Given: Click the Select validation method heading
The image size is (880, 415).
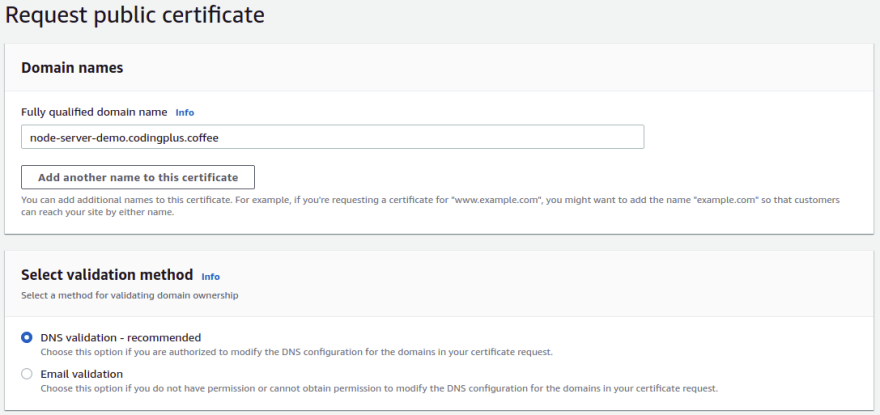Looking at the screenshot, I should pyautogui.click(x=107, y=275).
